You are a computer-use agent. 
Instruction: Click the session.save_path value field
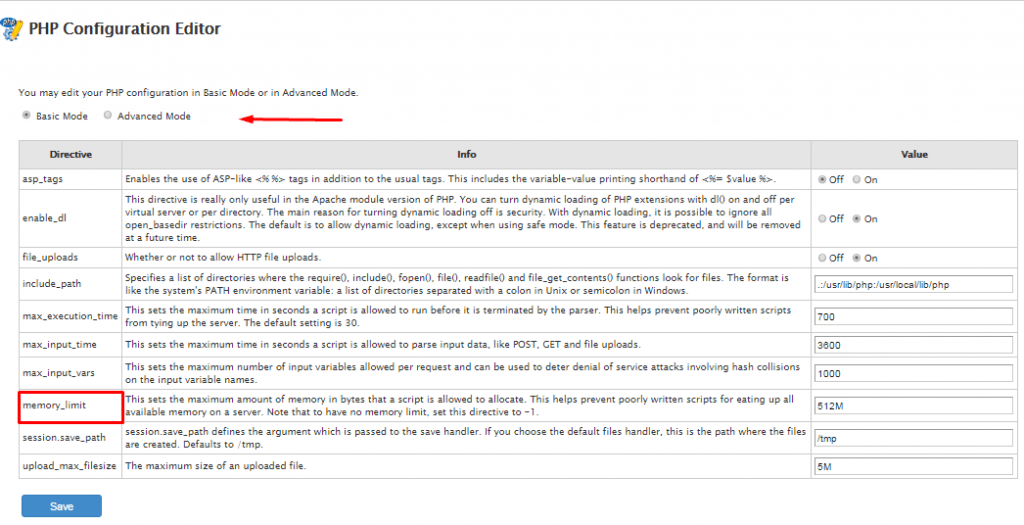(914, 438)
